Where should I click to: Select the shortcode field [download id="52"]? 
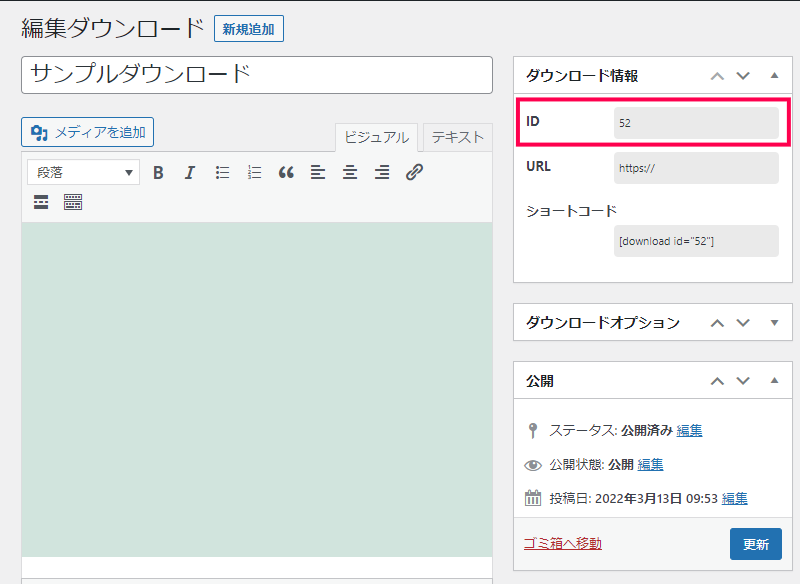[696, 241]
